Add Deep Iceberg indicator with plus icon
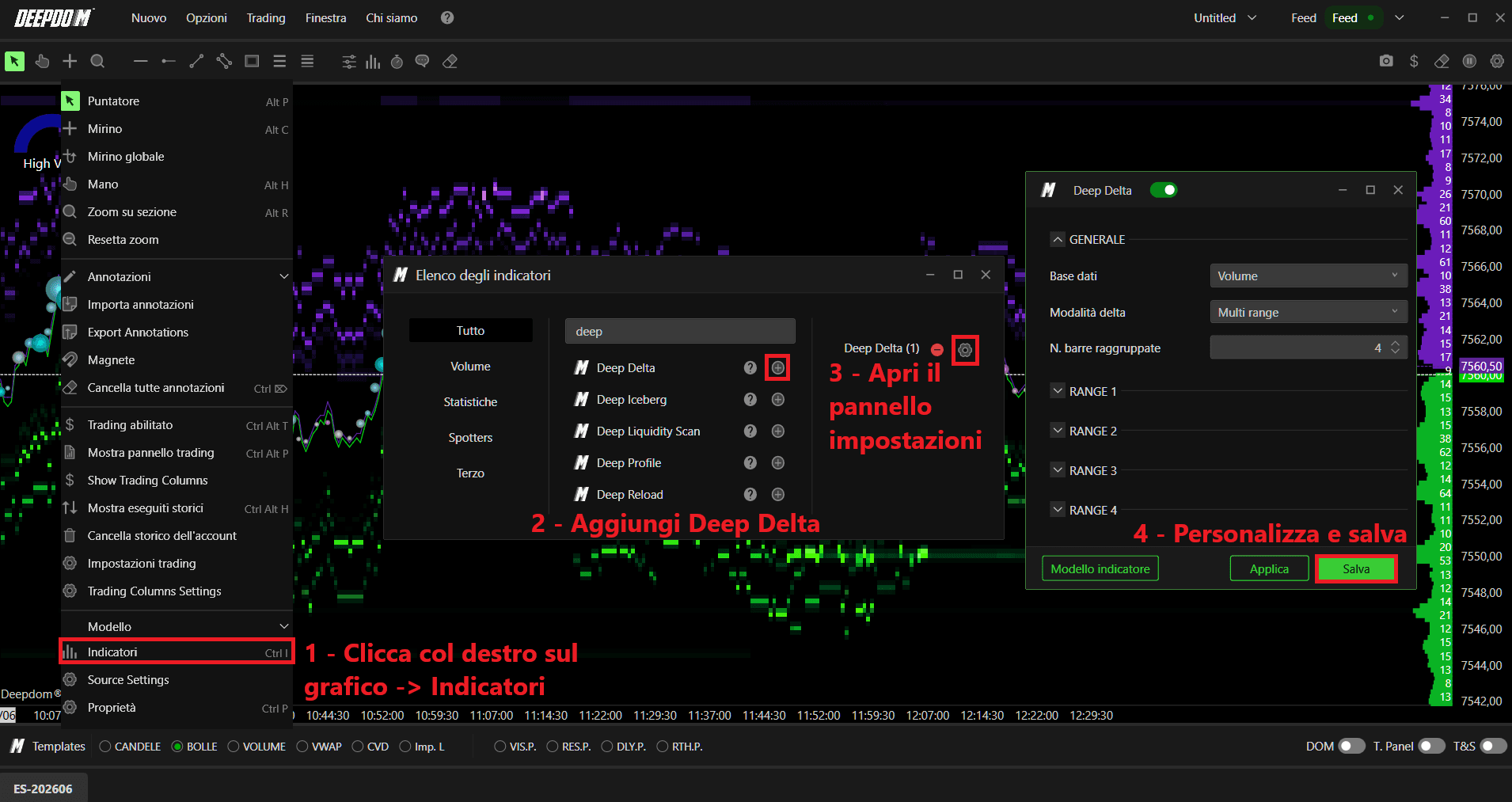The image size is (1512, 802). 778,400
